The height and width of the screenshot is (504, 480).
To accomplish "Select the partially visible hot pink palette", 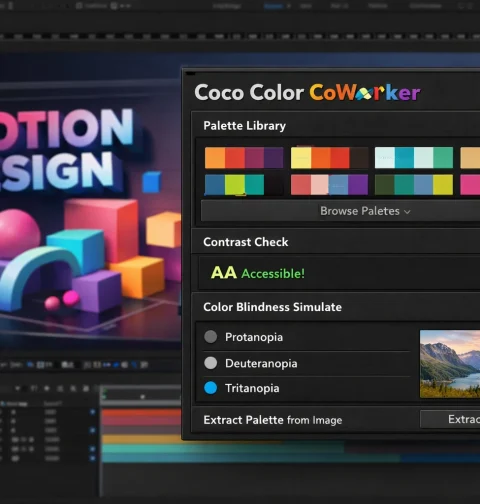I will tap(470, 185).
